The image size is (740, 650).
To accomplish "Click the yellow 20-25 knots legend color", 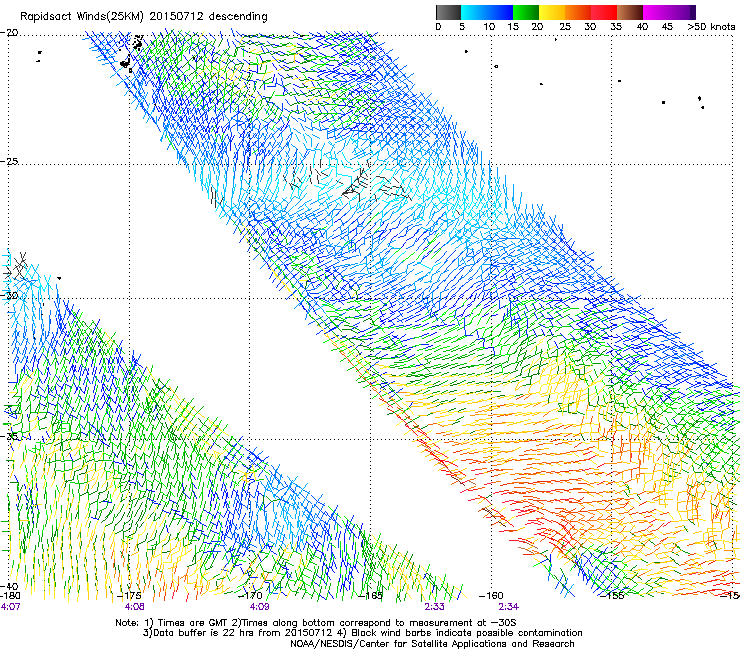I will (552, 12).
